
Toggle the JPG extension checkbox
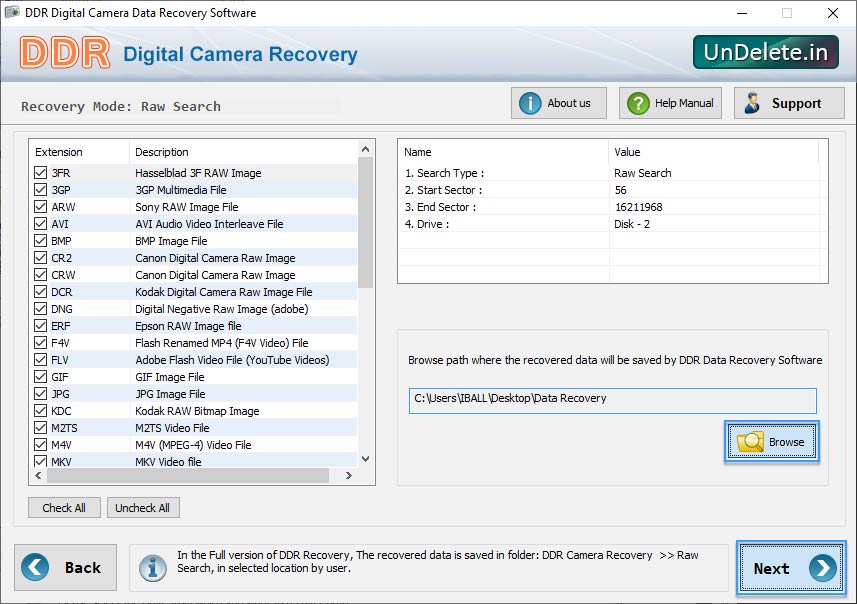click(40, 393)
